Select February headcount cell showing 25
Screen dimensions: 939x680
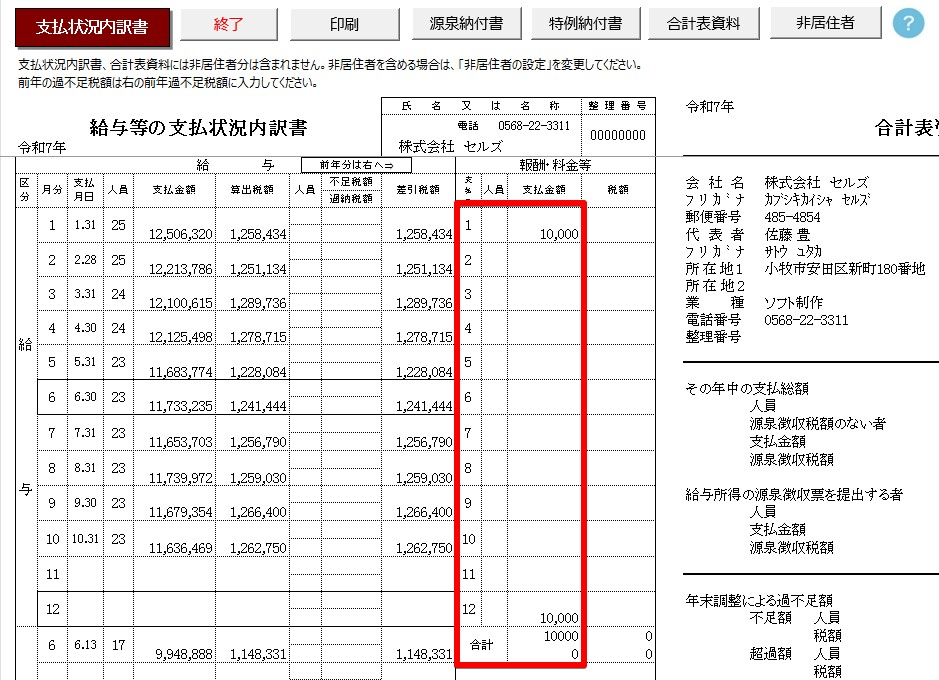point(118,261)
